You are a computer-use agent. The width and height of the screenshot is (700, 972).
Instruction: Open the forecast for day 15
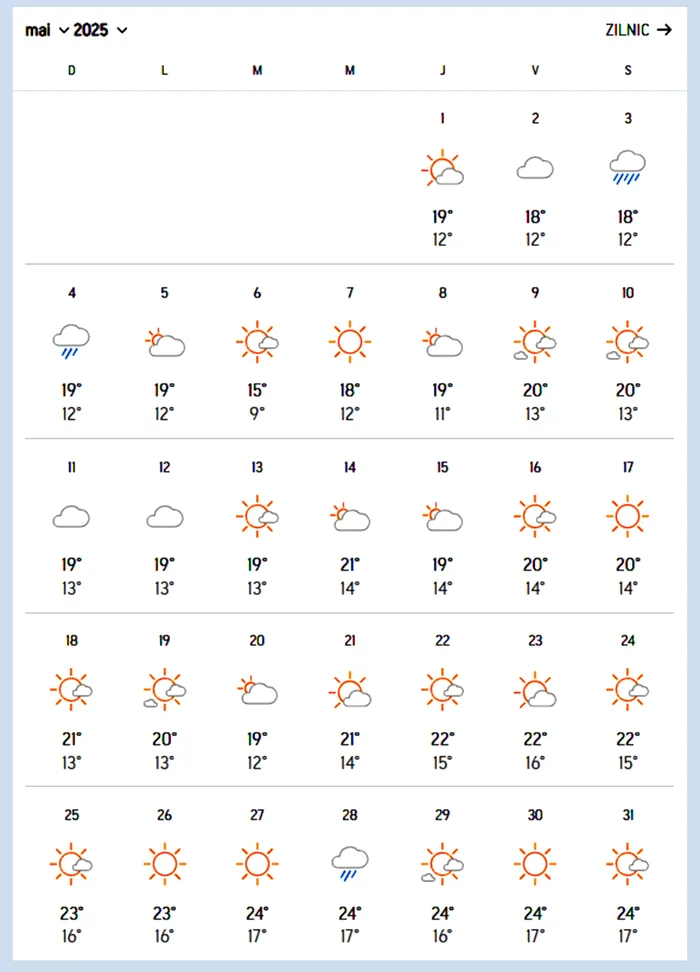point(443,467)
